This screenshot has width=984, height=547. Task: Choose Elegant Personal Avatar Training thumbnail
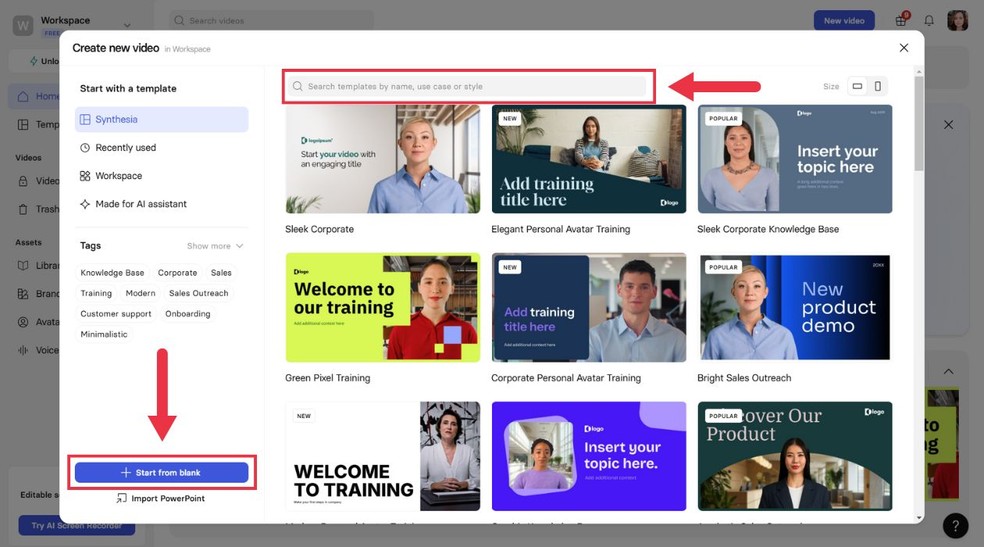(589, 159)
